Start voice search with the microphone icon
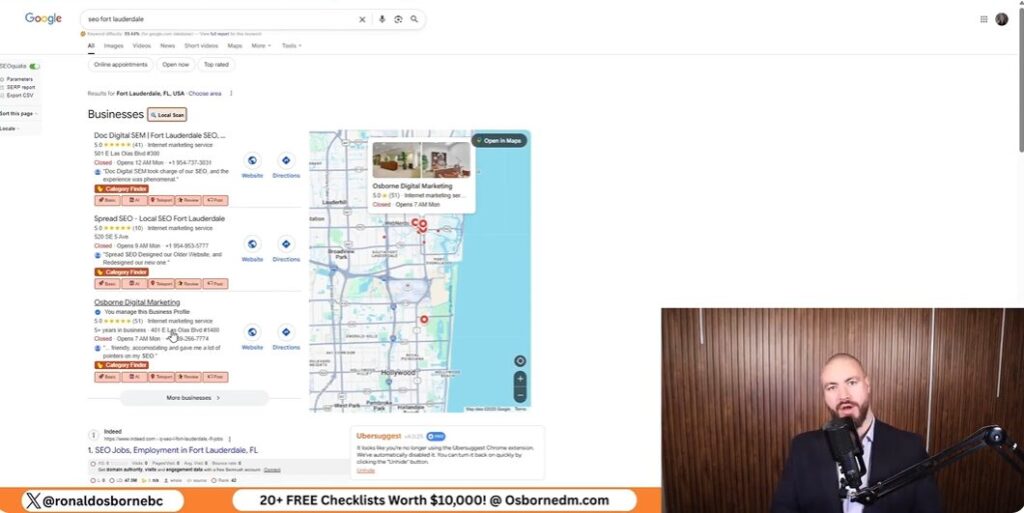 coord(382,20)
